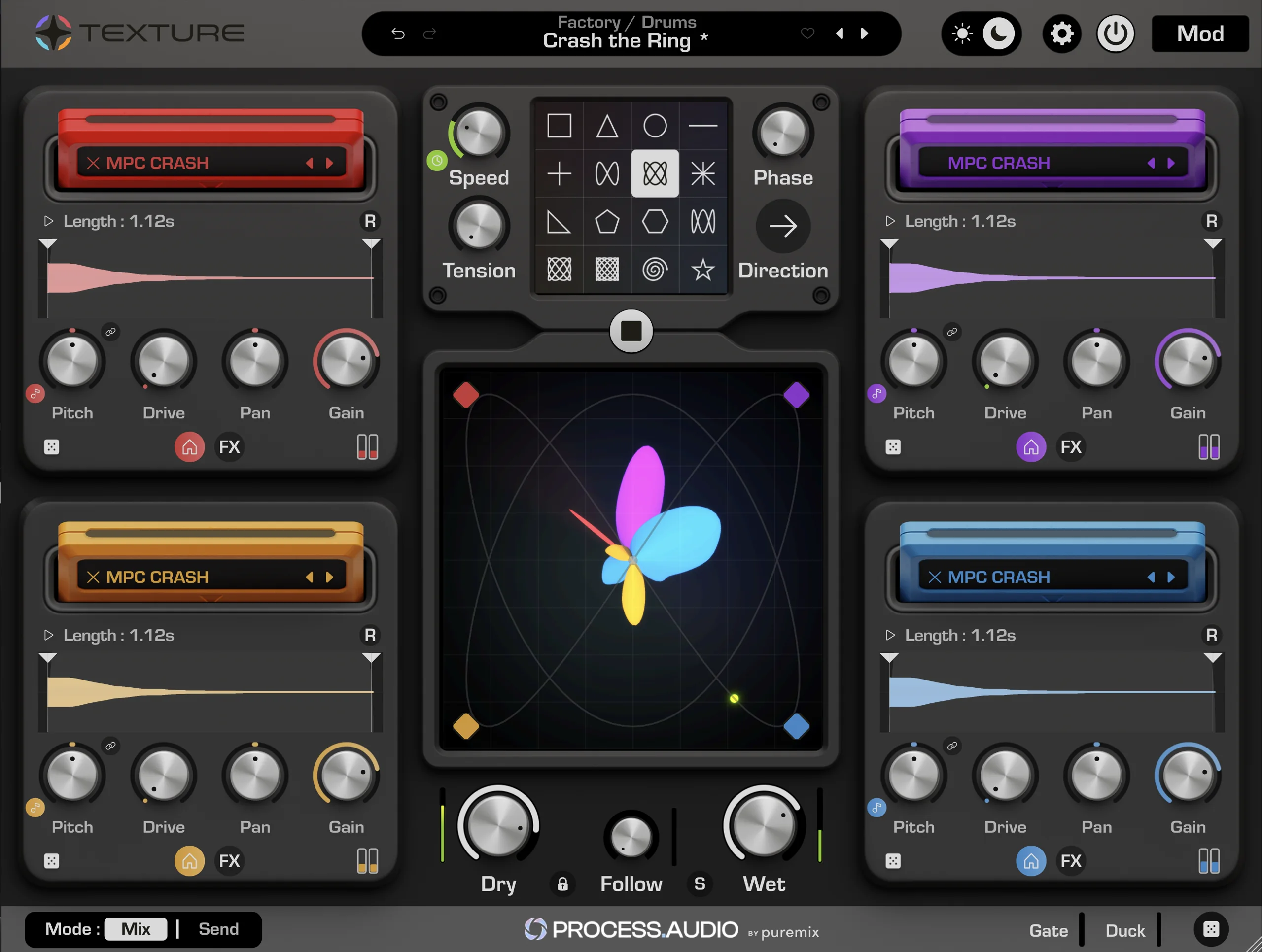Select the plus cross path shape

click(x=559, y=173)
